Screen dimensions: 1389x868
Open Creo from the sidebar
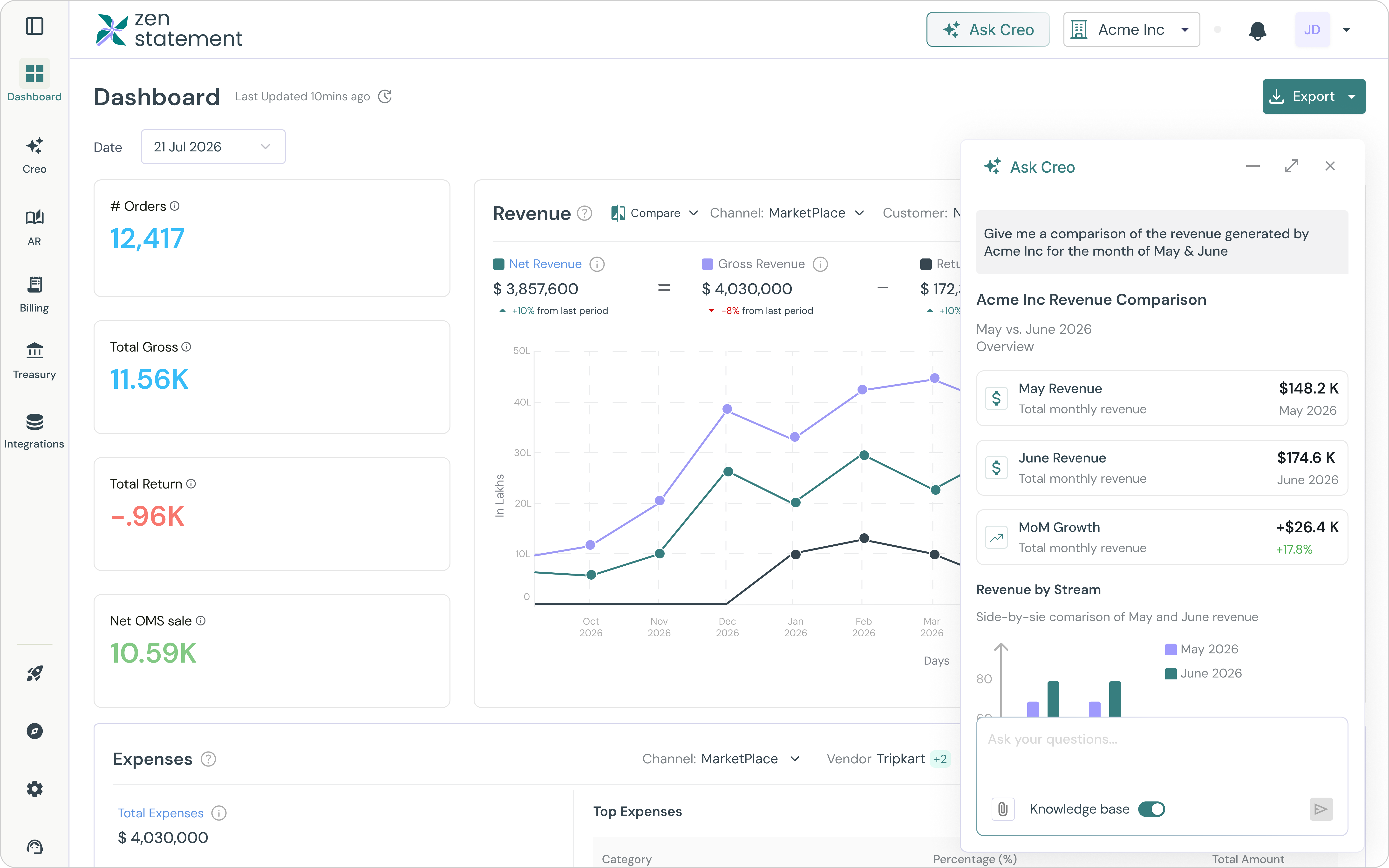(34, 155)
